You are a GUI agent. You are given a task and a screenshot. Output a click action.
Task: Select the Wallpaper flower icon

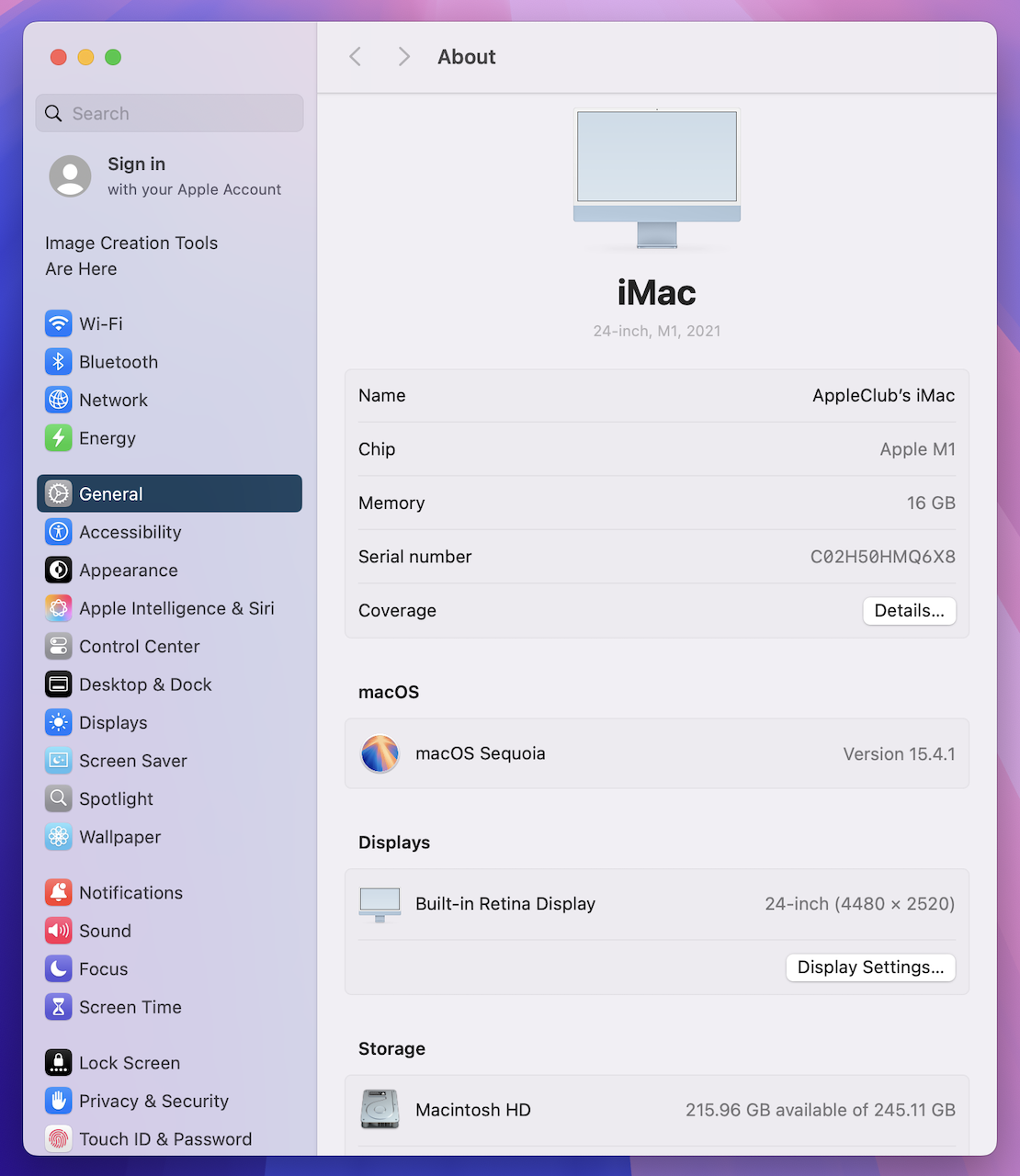tap(59, 837)
